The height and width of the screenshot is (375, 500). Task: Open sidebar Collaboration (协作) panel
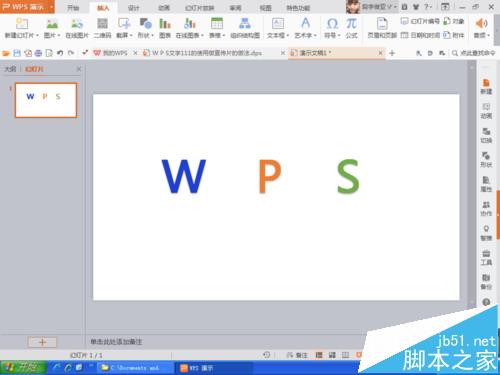(486, 209)
